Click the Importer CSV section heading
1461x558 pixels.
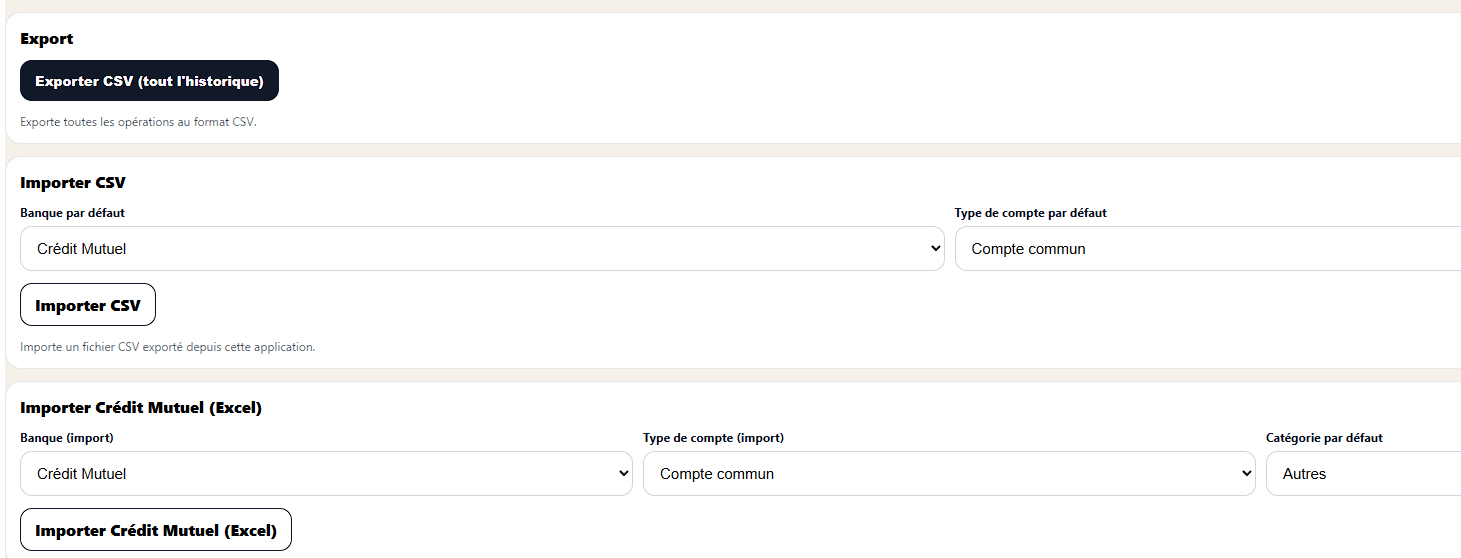point(73,183)
